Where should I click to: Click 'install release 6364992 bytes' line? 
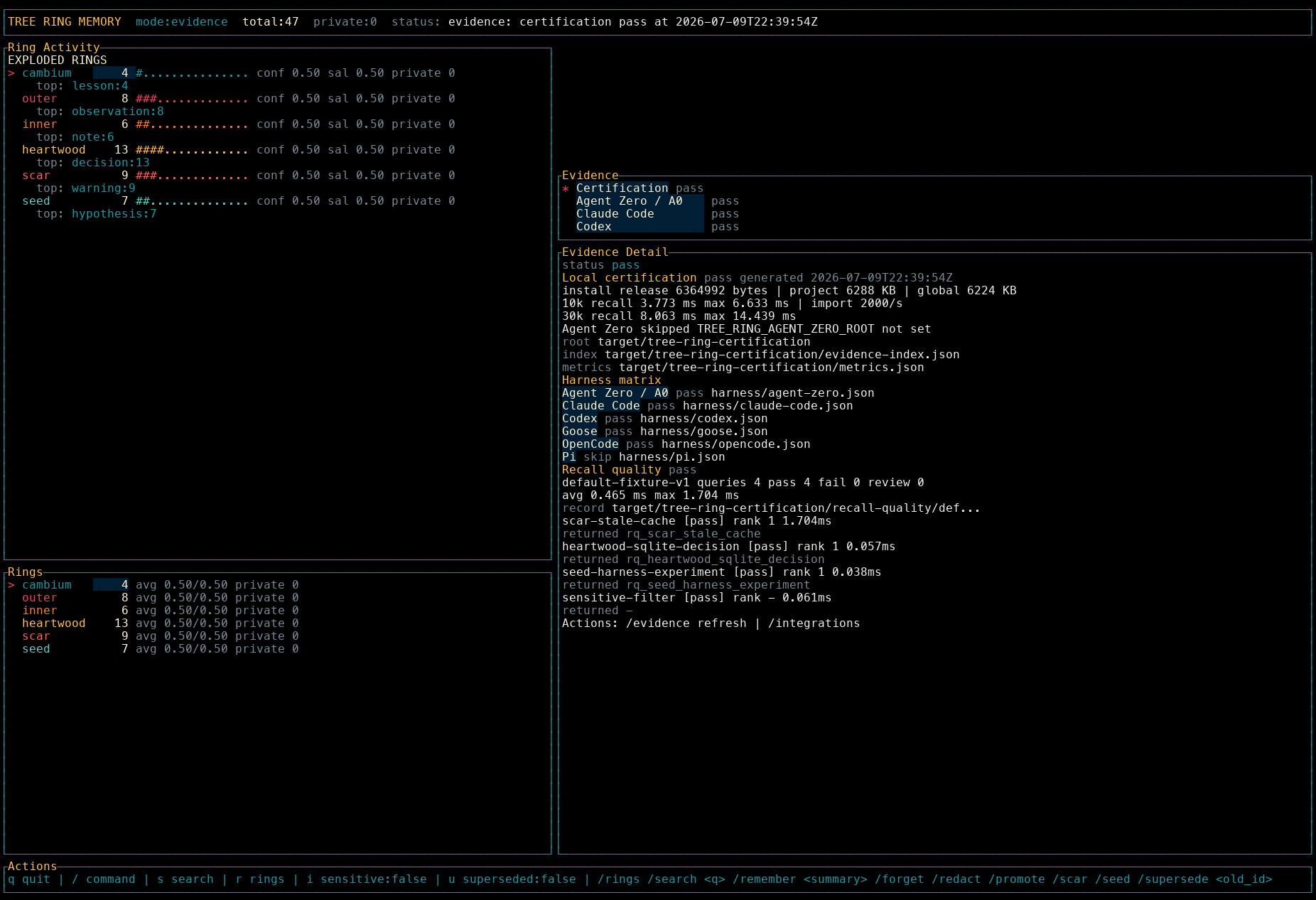[789, 291]
